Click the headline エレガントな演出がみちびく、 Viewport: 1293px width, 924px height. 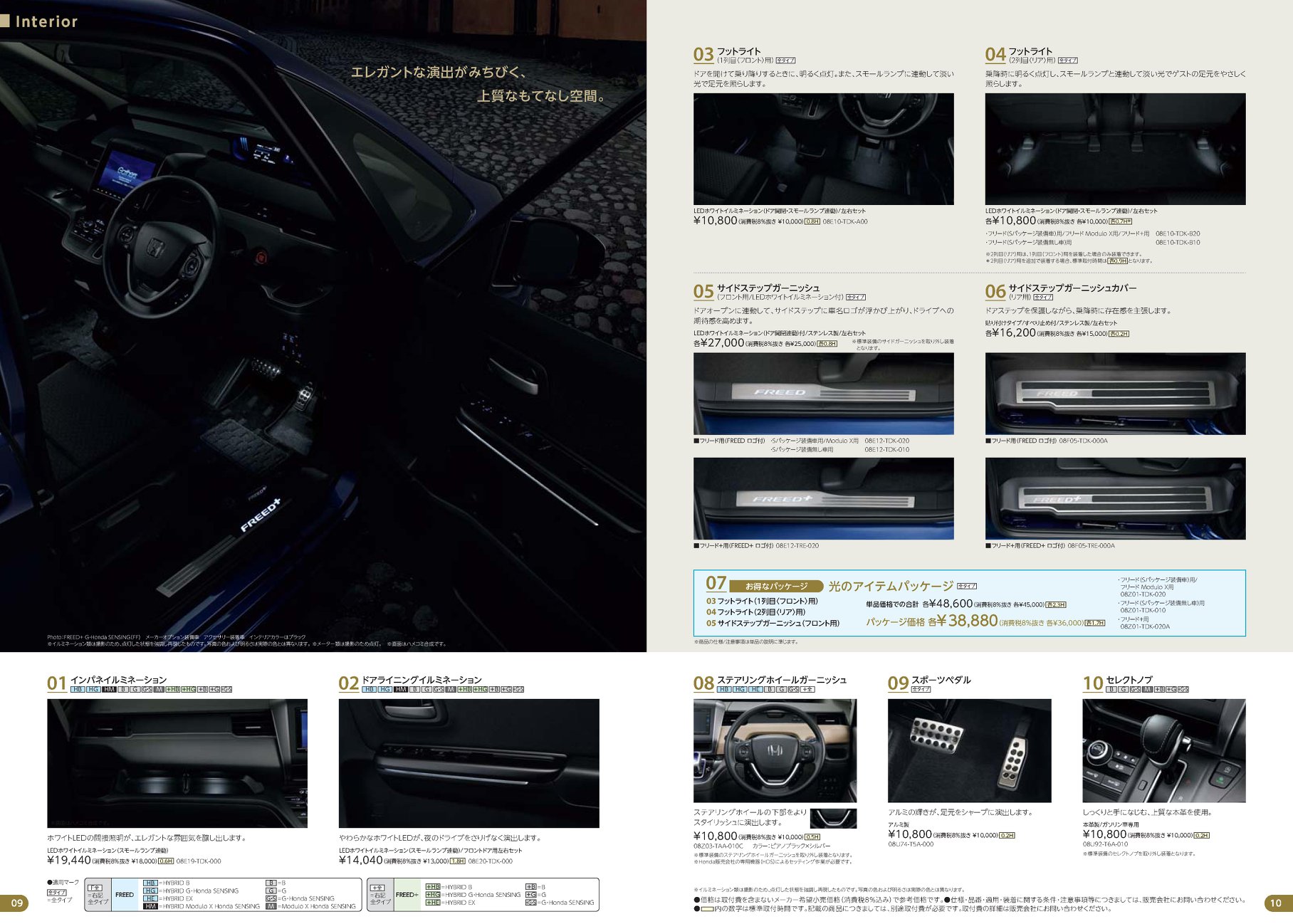click(x=439, y=72)
